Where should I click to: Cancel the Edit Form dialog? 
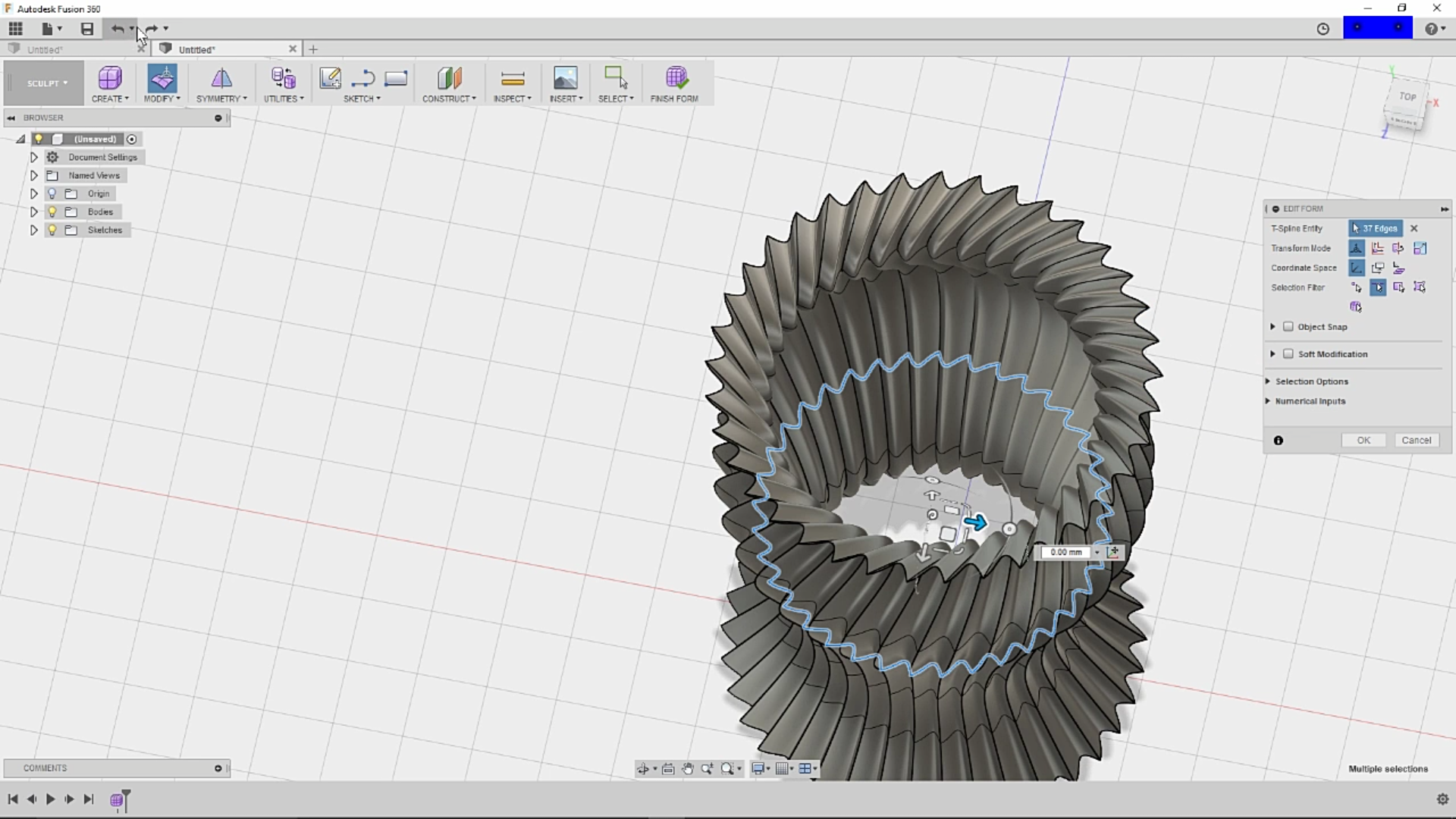point(1416,441)
